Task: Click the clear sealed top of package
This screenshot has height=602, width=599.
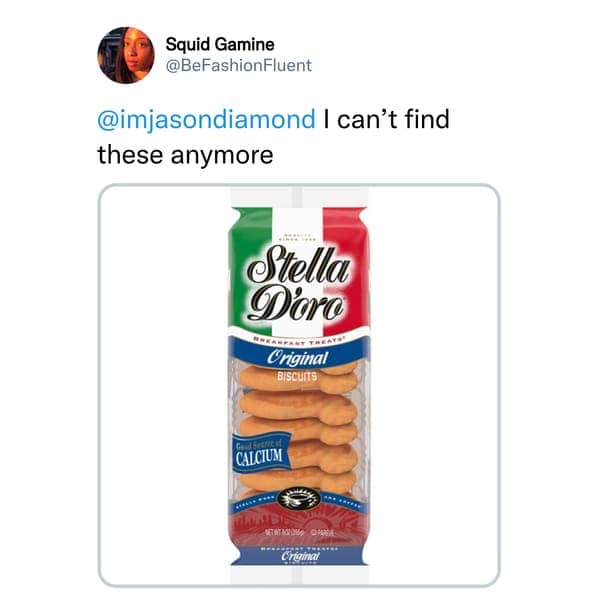Action: tap(299, 198)
